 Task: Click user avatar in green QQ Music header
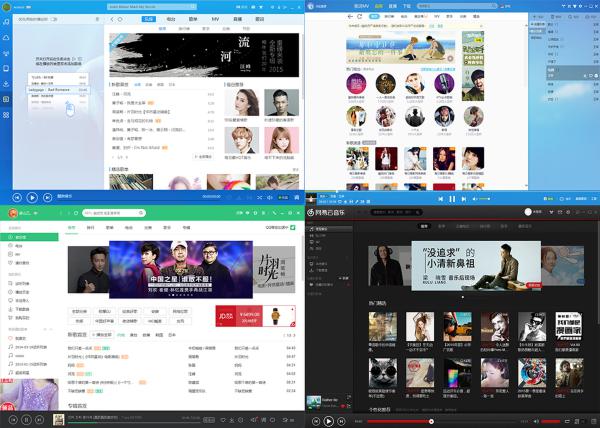point(13,213)
